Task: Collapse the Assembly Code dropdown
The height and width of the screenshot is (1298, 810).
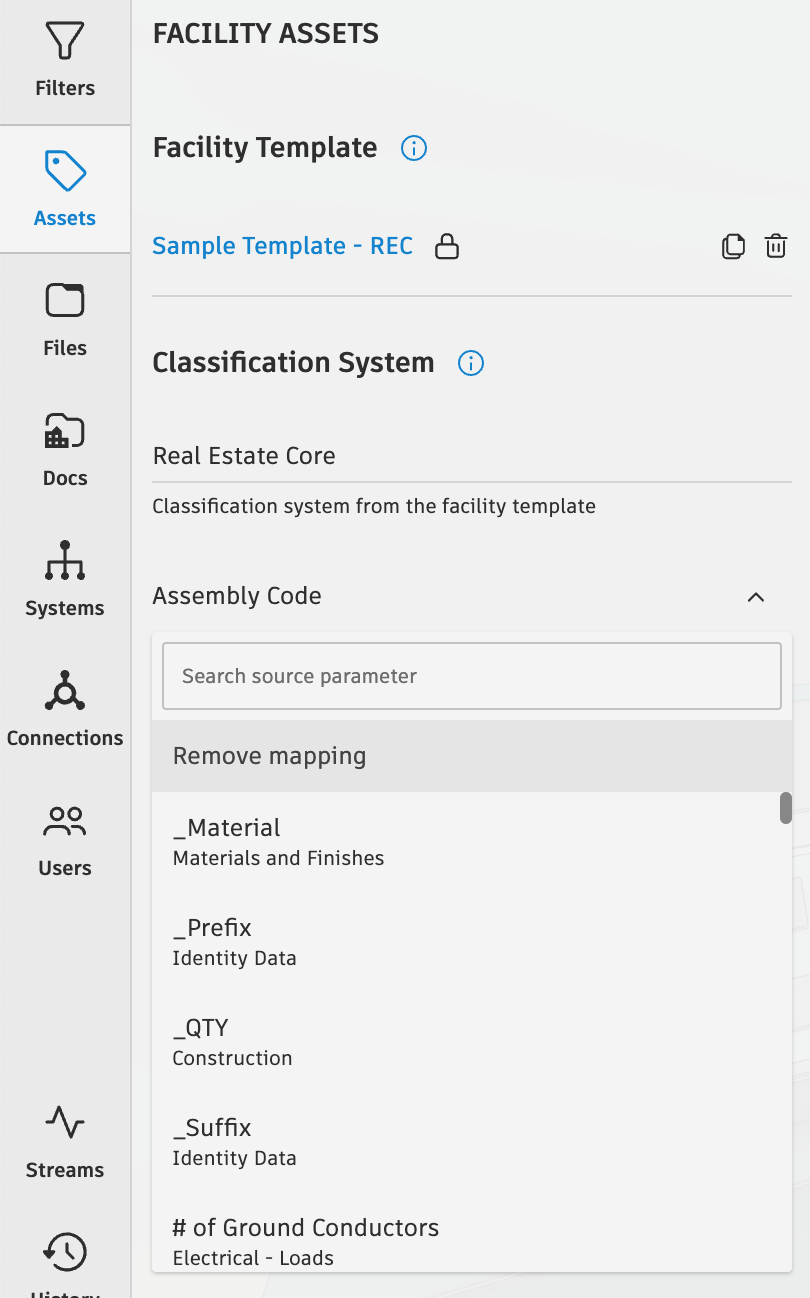Action: pos(756,597)
